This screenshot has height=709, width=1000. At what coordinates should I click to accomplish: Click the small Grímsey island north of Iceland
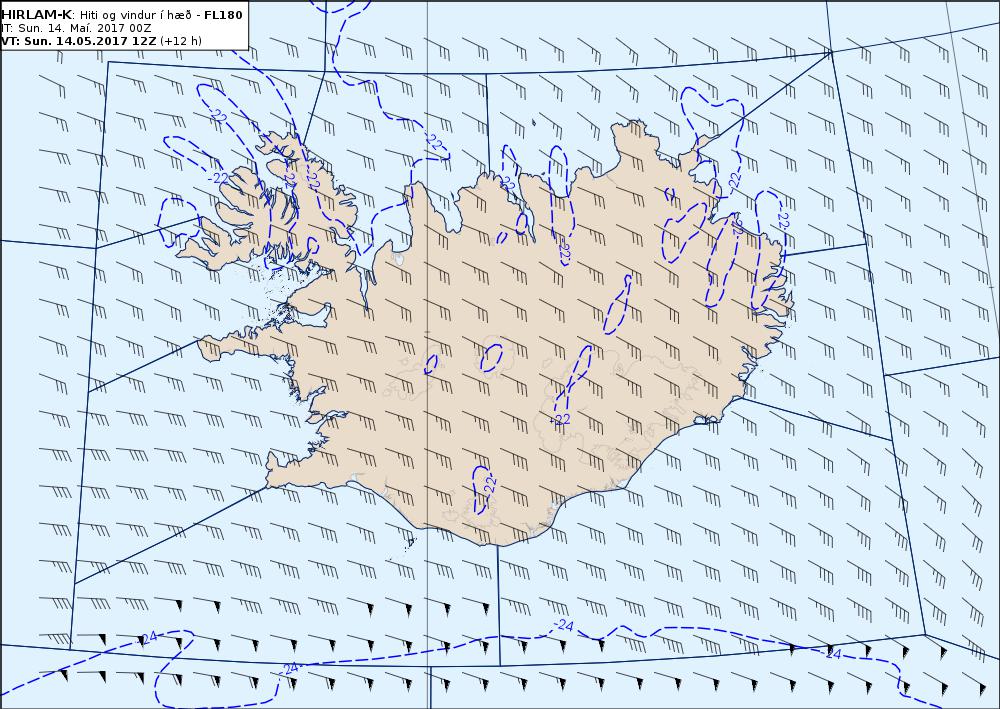tap(534, 122)
